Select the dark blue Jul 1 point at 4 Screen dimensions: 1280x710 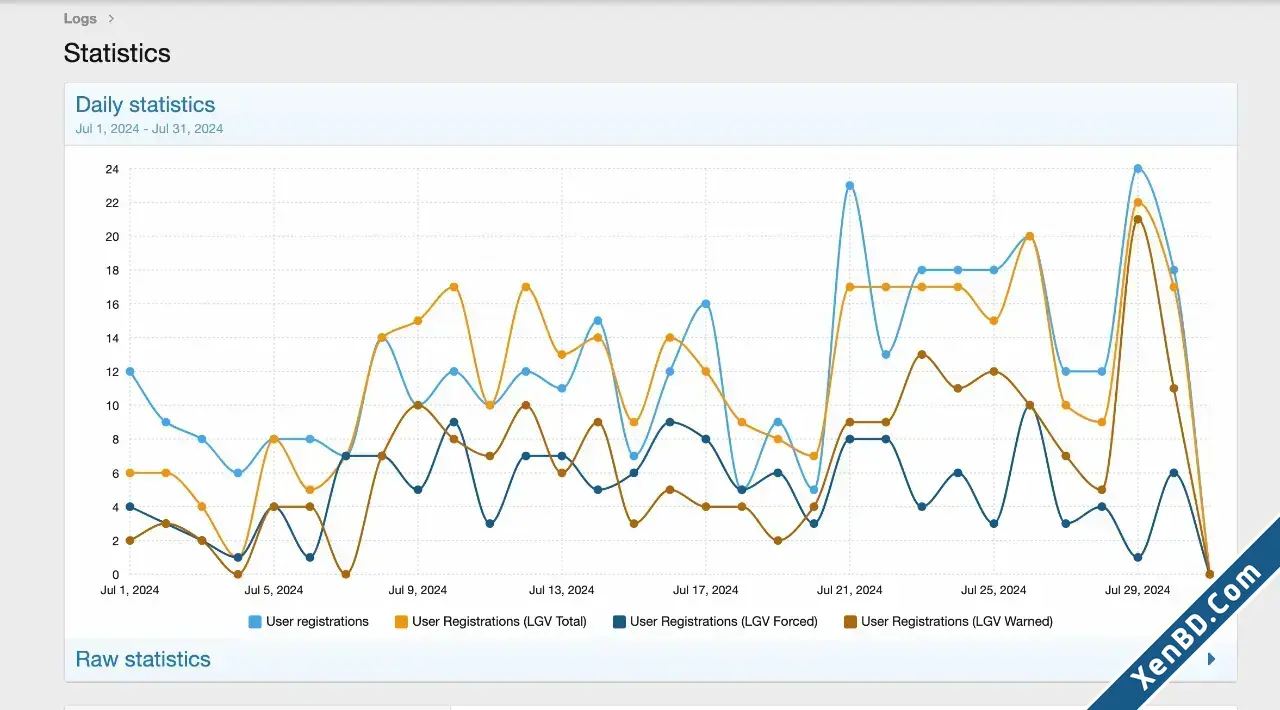tap(130, 507)
